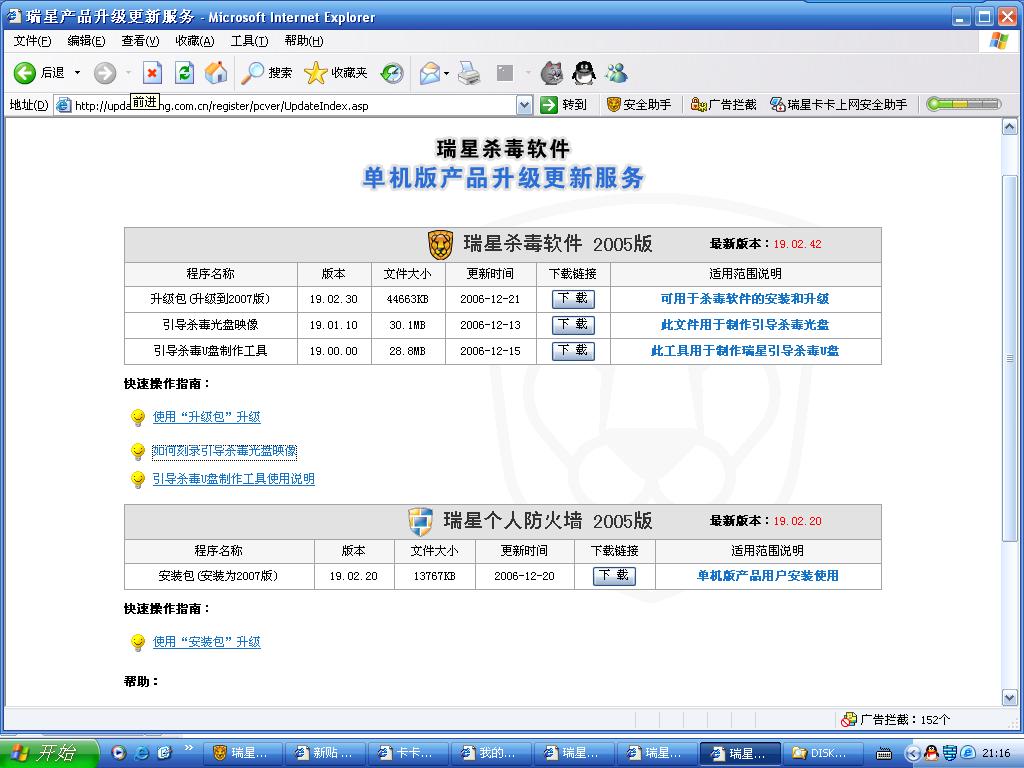Open the 安全助手 toolbar item
The image size is (1024, 768).
(639, 104)
